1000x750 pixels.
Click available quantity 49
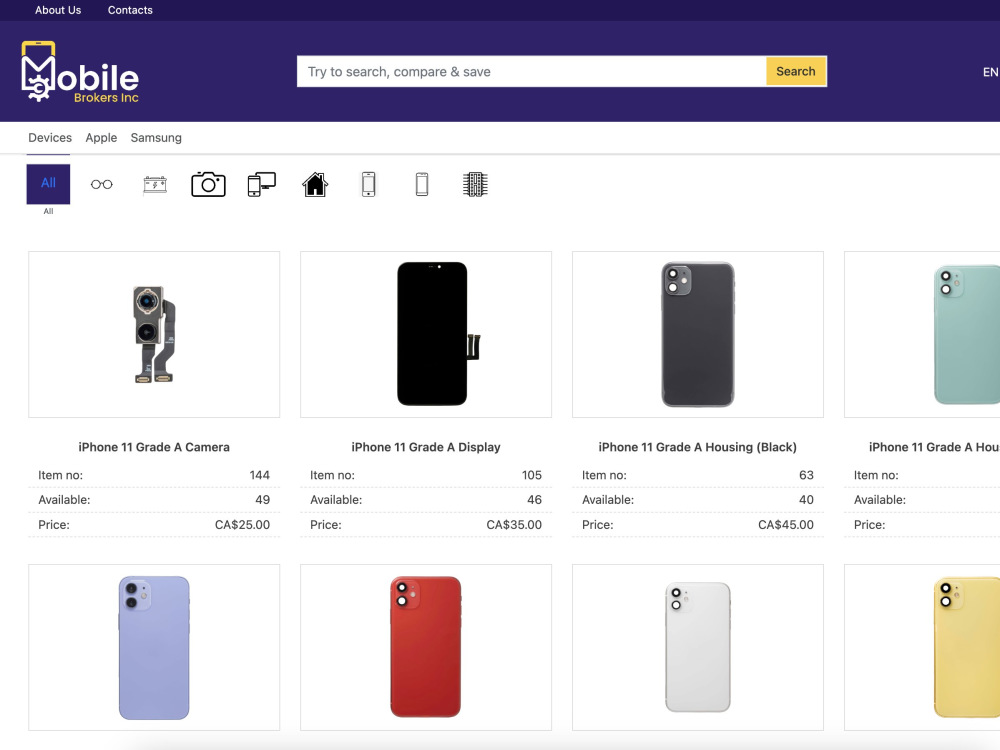point(263,500)
